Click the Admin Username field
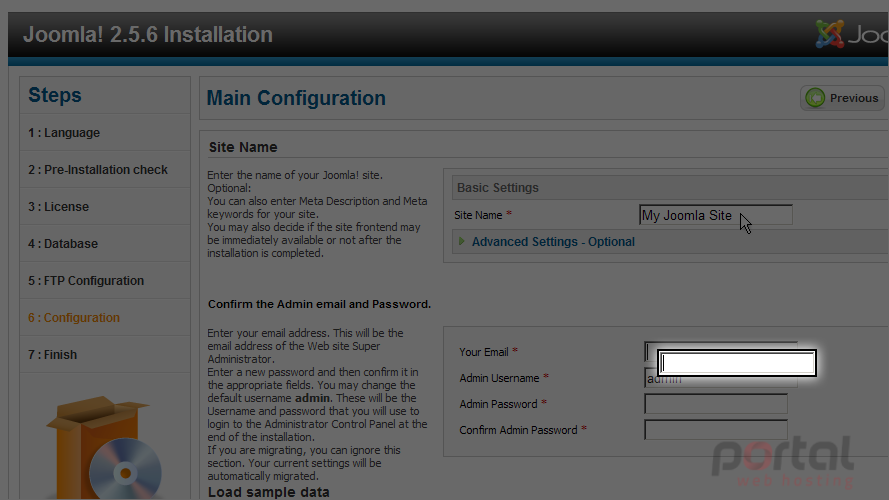The width and height of the screenshot is (889, 500). click(x=721, y=378)
